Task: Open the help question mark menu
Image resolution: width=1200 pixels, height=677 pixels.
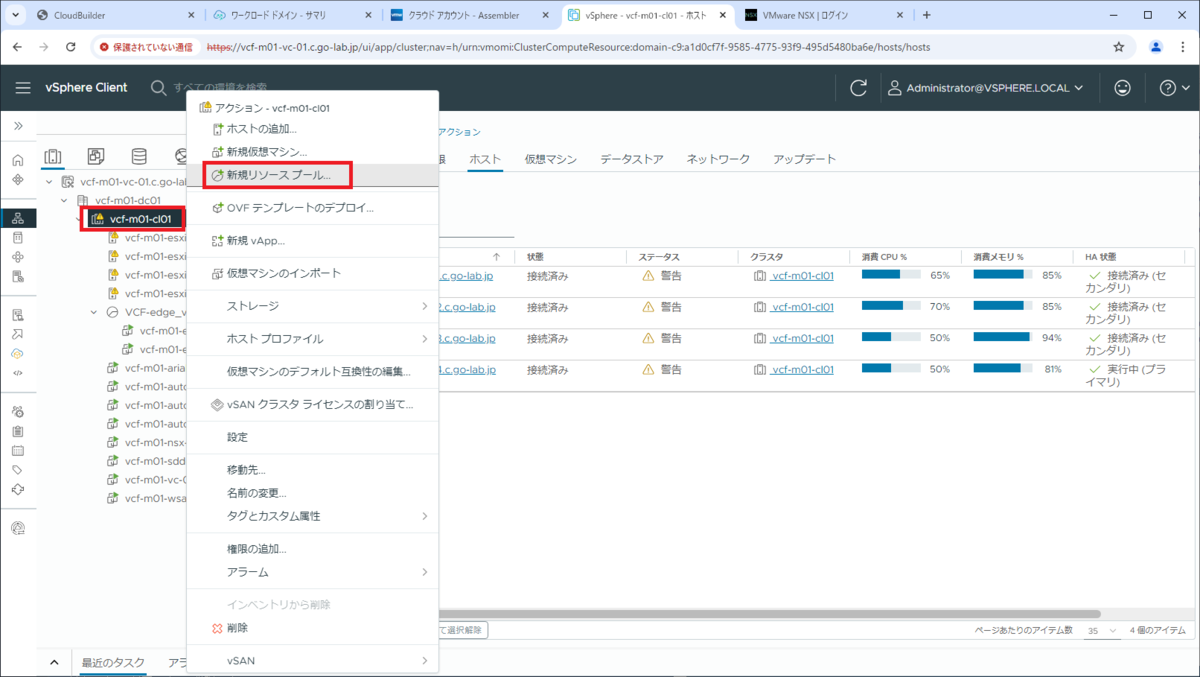Action: pyautogui.click(x=1173, y=88)
